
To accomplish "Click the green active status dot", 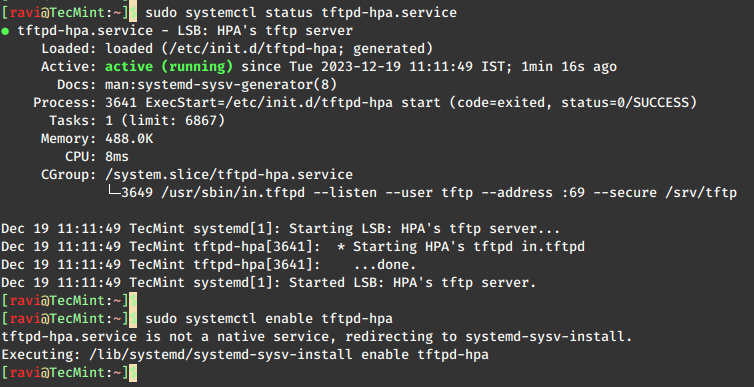I will [x=5, y=31].
